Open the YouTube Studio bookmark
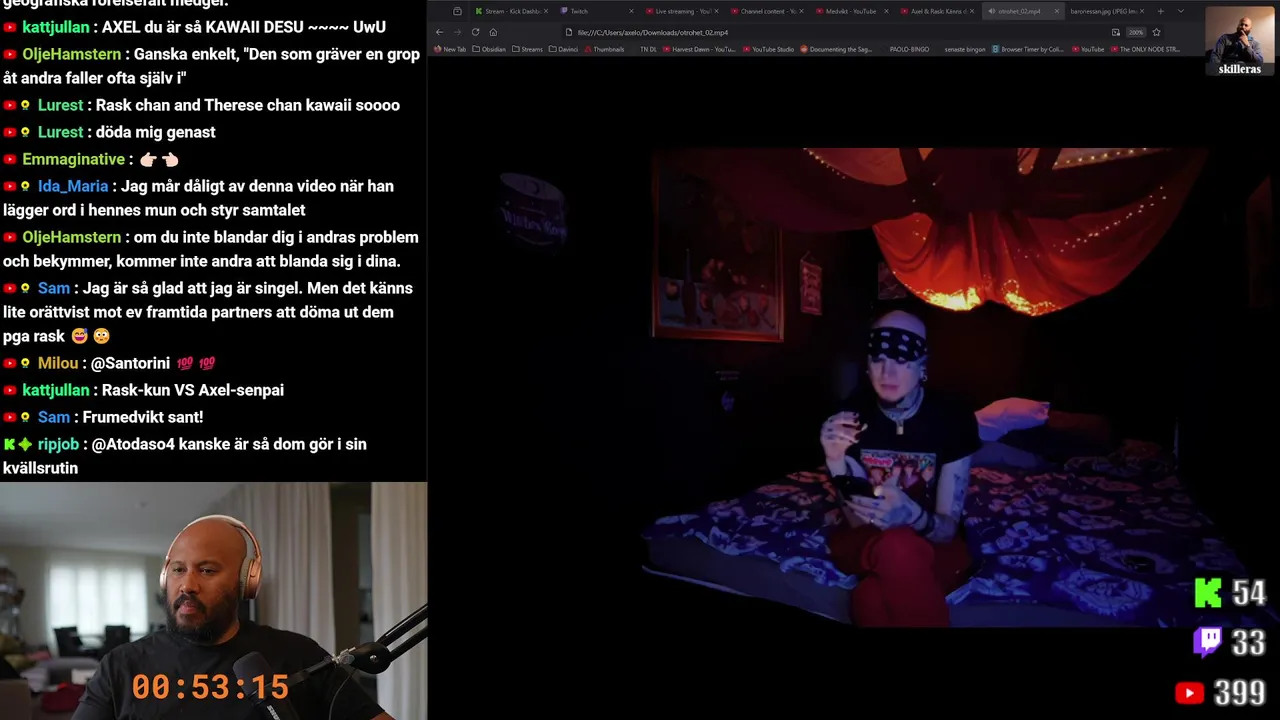 pyautogui.click(x=768, y=49)
